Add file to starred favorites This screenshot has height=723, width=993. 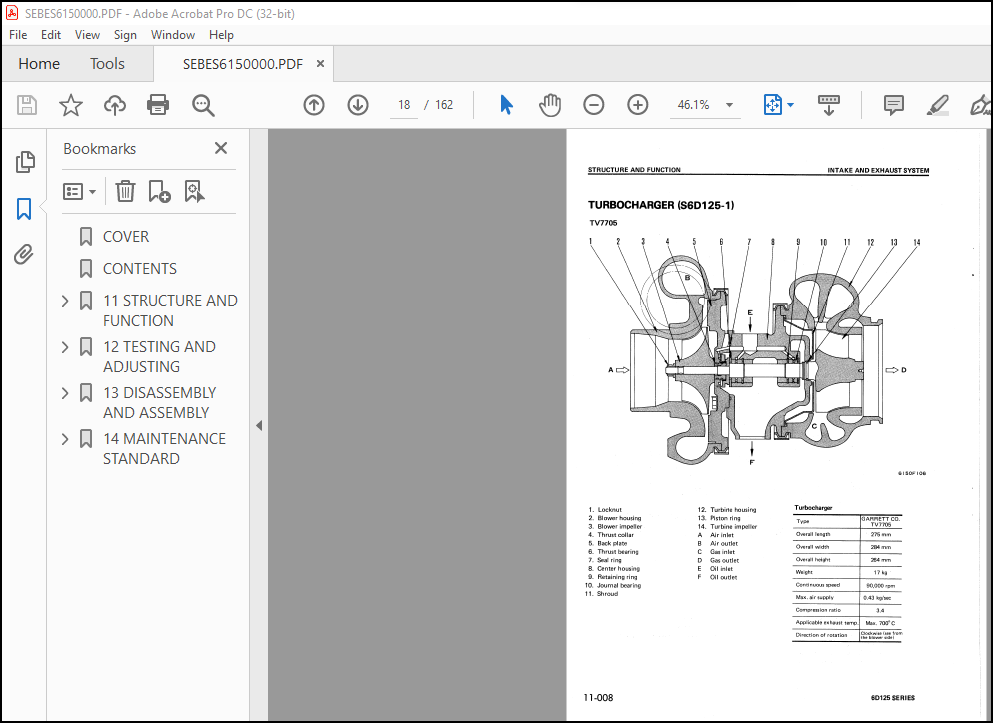tap(70, 104)
